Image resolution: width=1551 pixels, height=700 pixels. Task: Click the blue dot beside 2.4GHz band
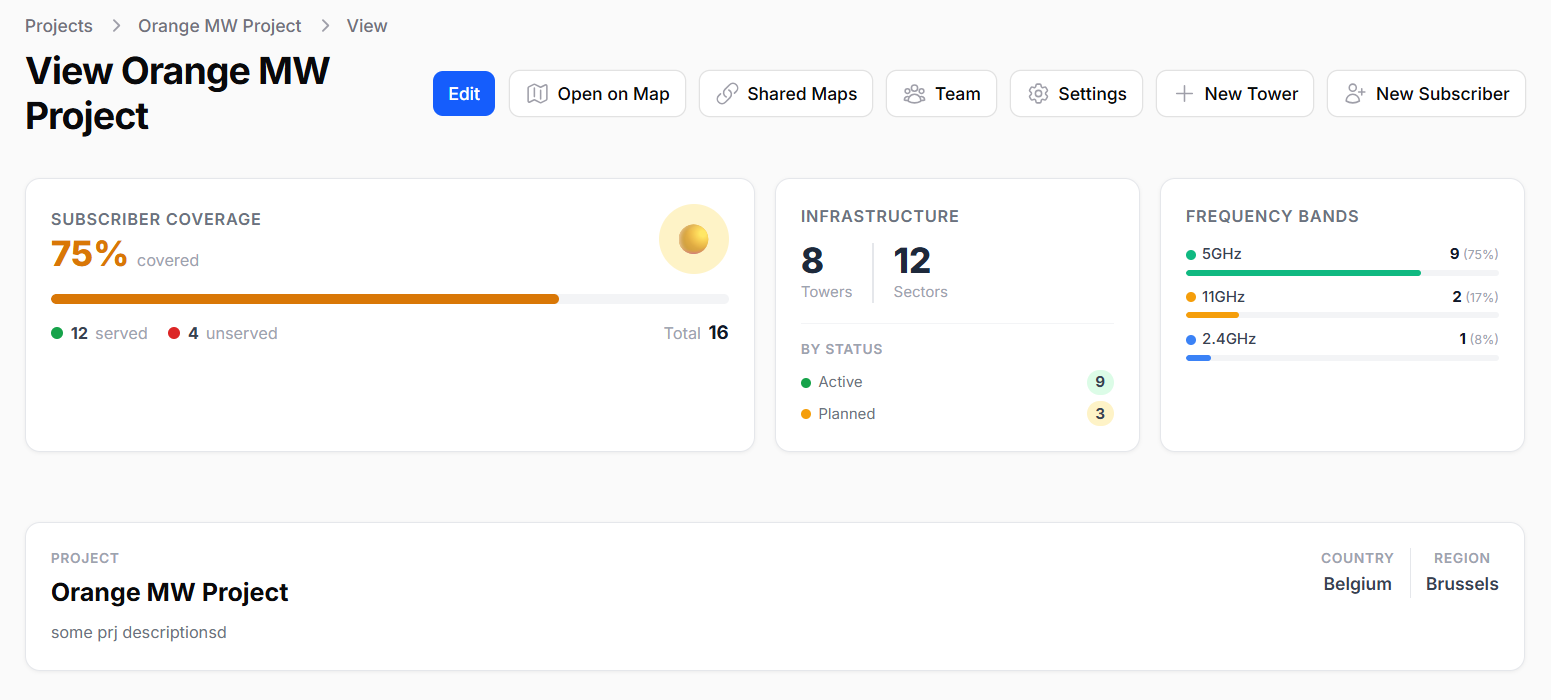pyautogui.click(x=1191, y=339)
